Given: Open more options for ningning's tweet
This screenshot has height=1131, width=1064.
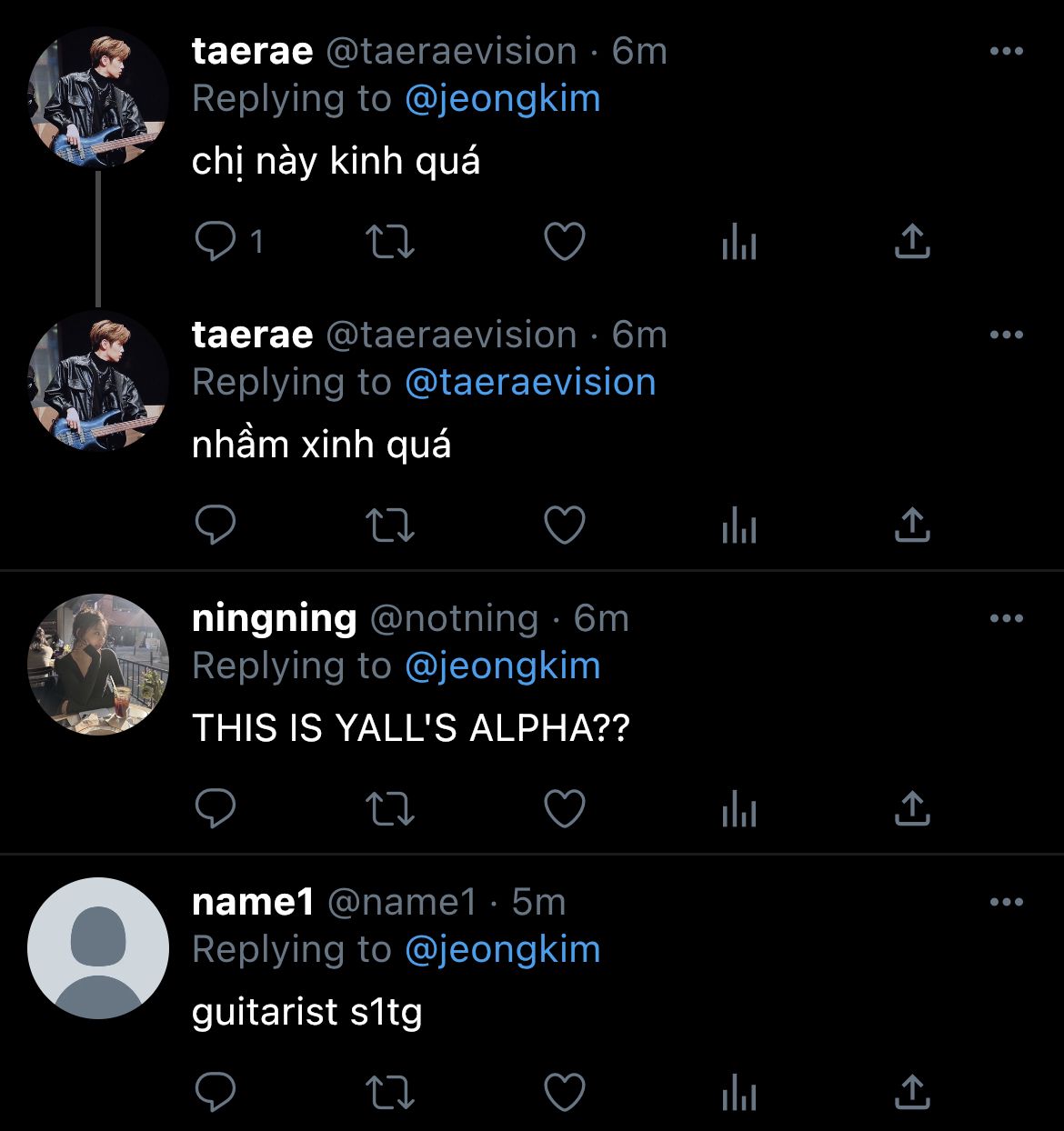Looking at the screenshot, I should pos(1006,619).
